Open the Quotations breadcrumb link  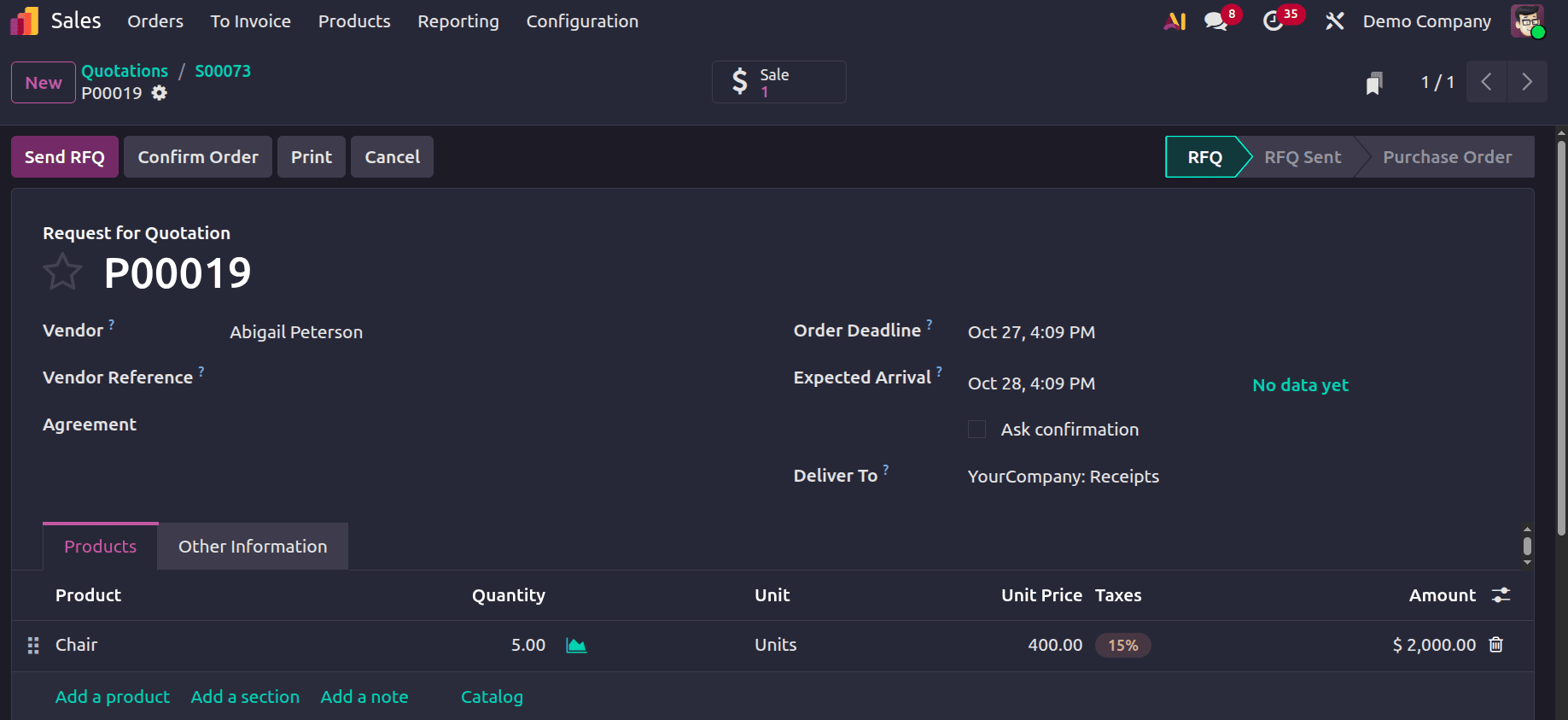point(125,71)
